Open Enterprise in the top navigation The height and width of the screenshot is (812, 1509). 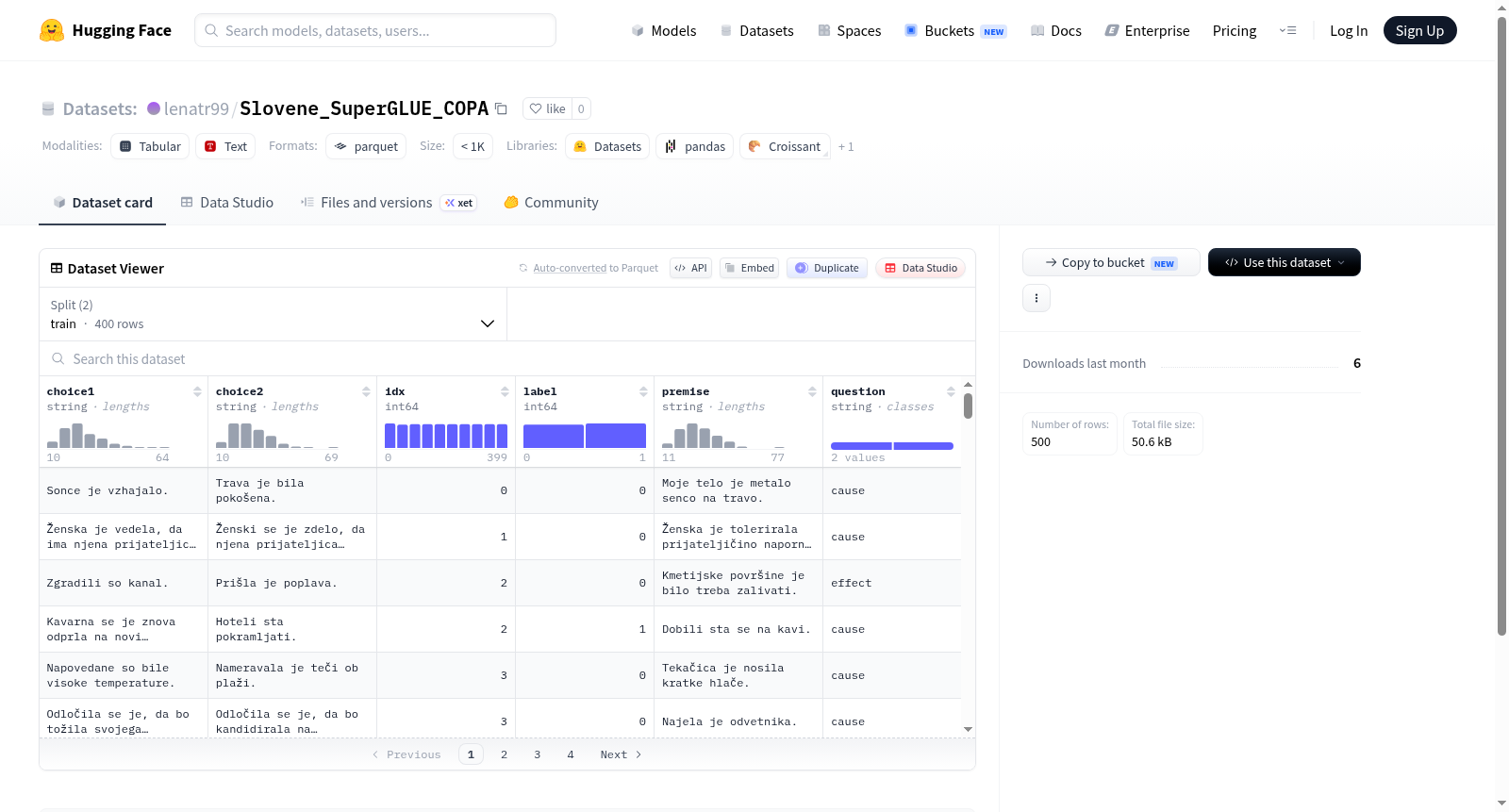1147,31
